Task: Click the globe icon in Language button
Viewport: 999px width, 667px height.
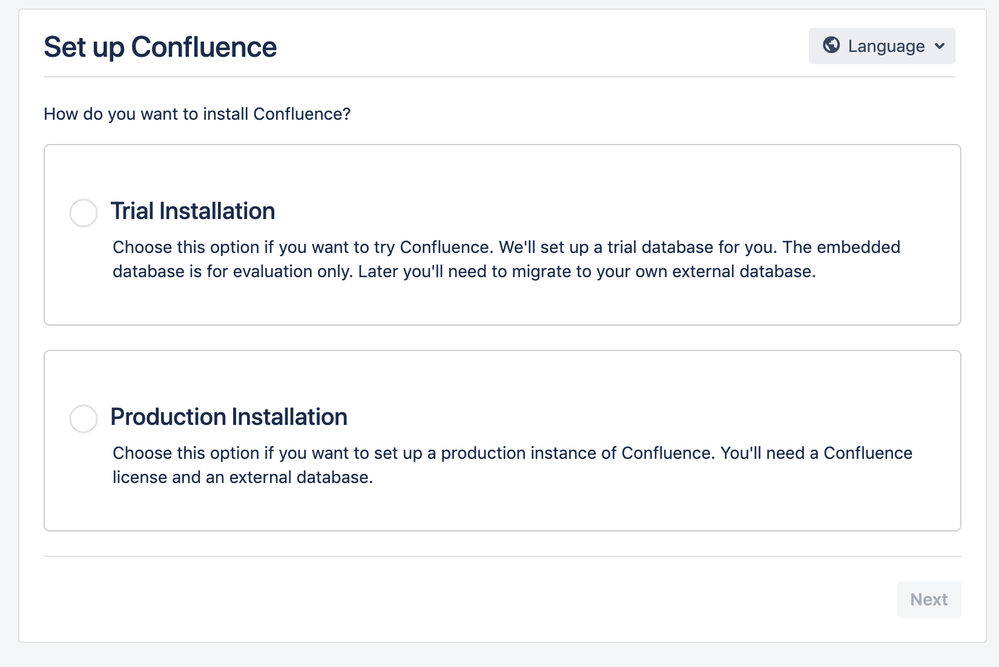Action: pos(830,46)
